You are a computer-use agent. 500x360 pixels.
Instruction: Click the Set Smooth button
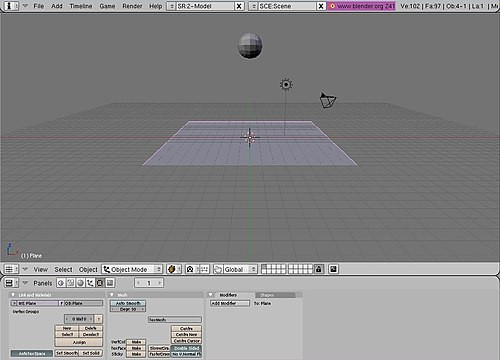[x=67, y=353]
